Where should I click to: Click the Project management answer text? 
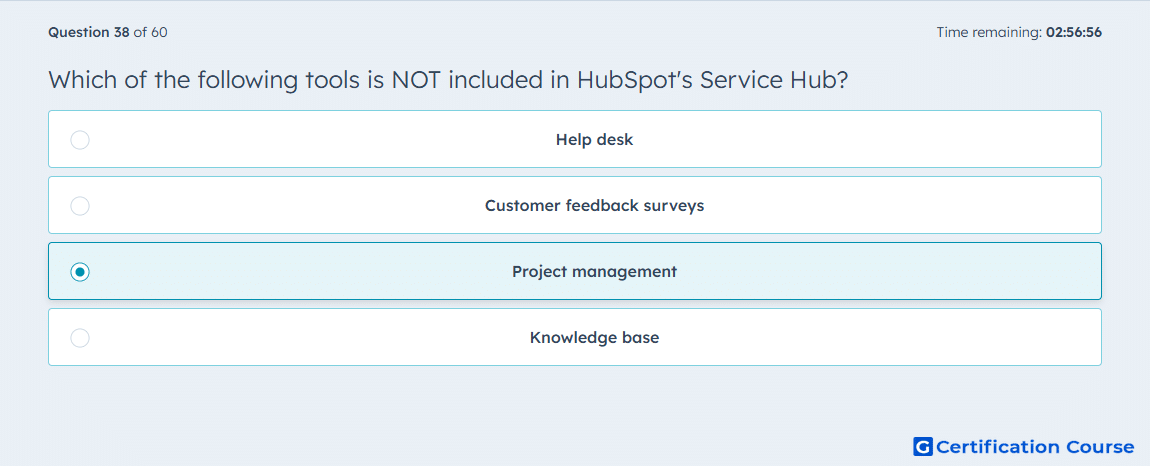594,272
